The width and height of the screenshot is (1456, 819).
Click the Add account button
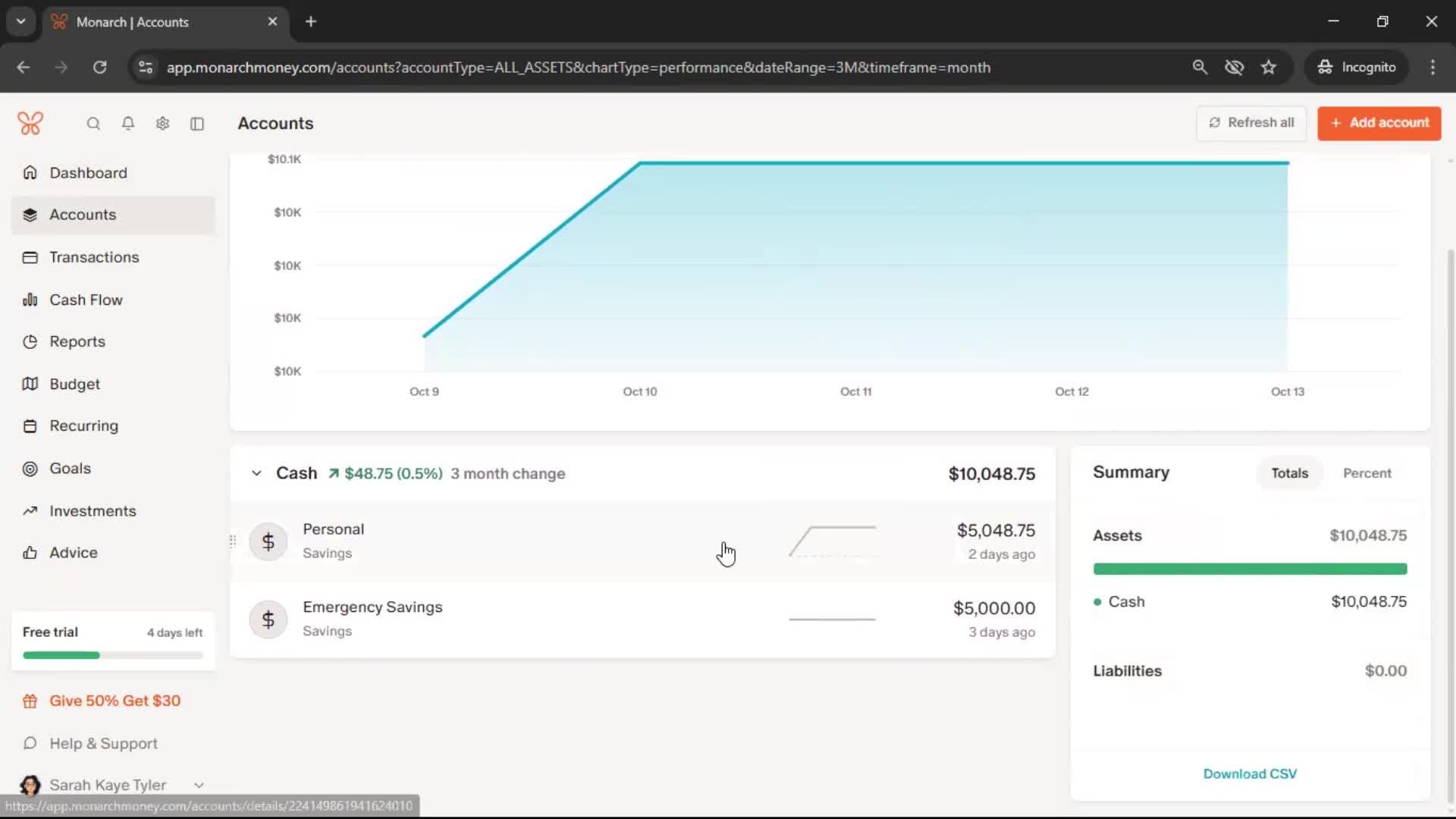[x=1379, y=123]
